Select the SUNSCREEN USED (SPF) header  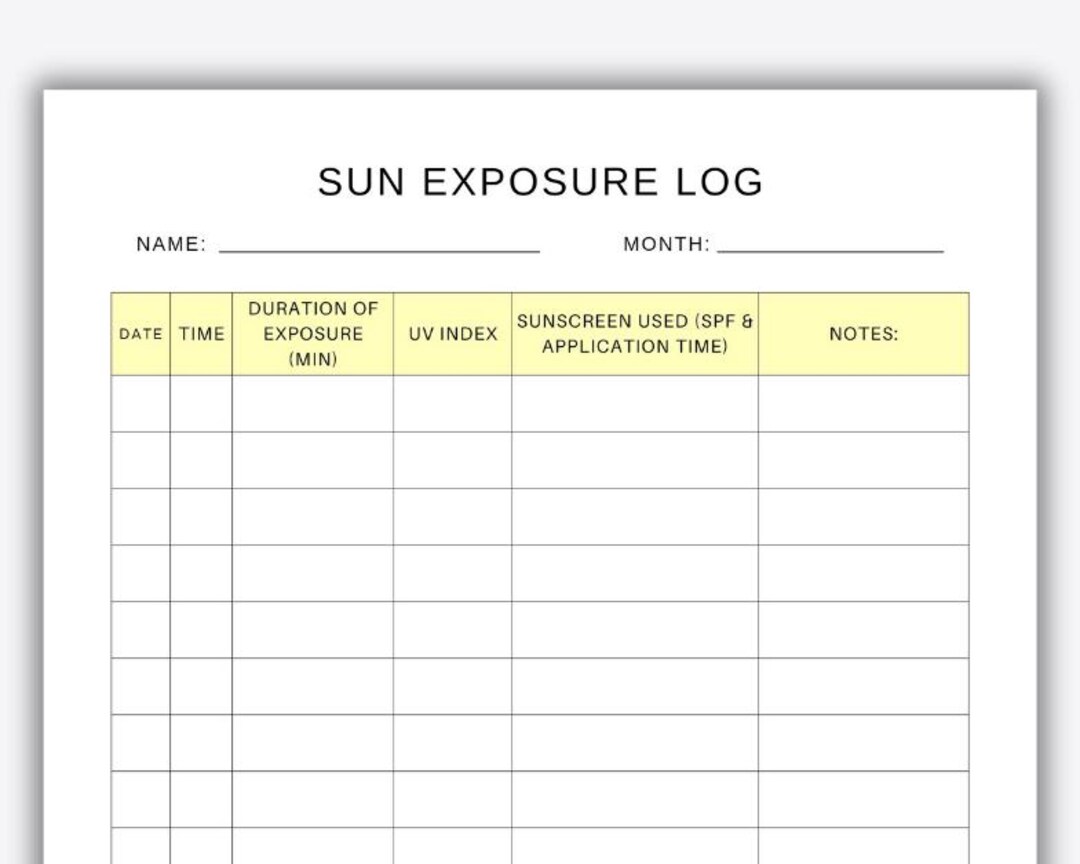pyautogui.click(x=635, y=334)
